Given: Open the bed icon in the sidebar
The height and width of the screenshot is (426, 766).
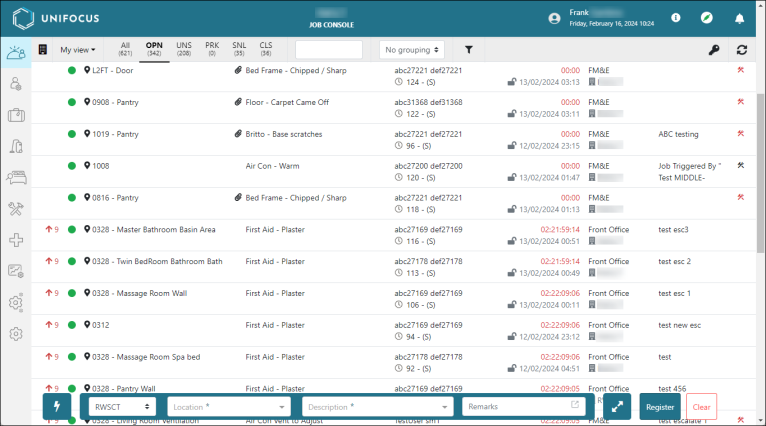Looking at the screenshot, I should pyautogui.click(x=15, y=178).
